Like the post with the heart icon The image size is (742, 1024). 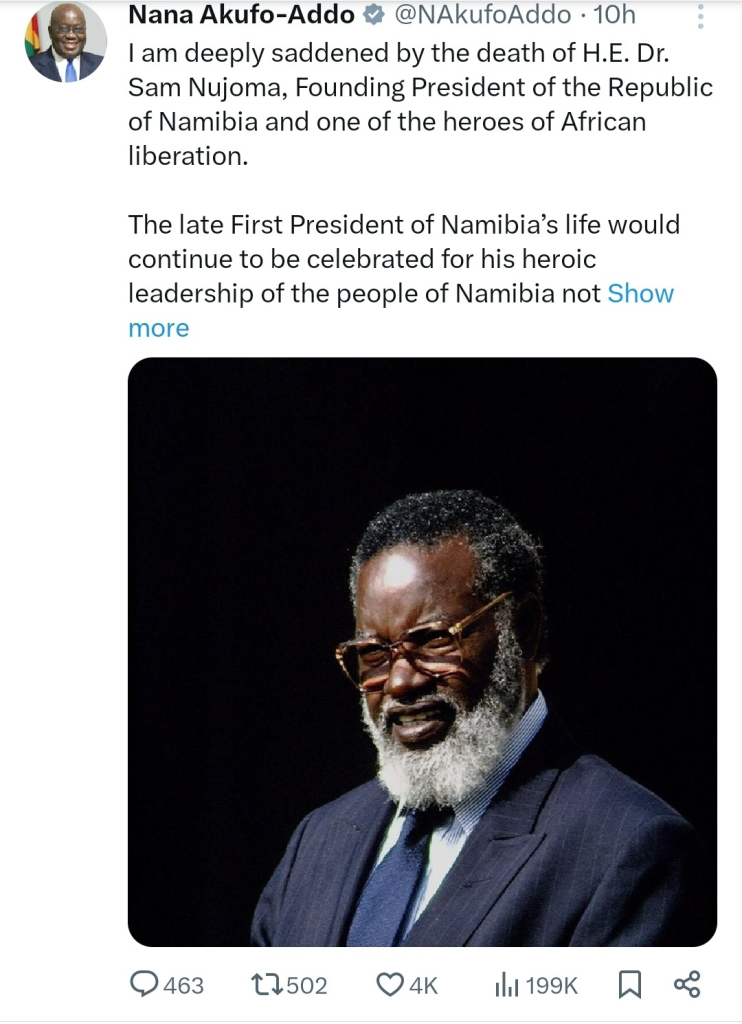pos(389,985)
